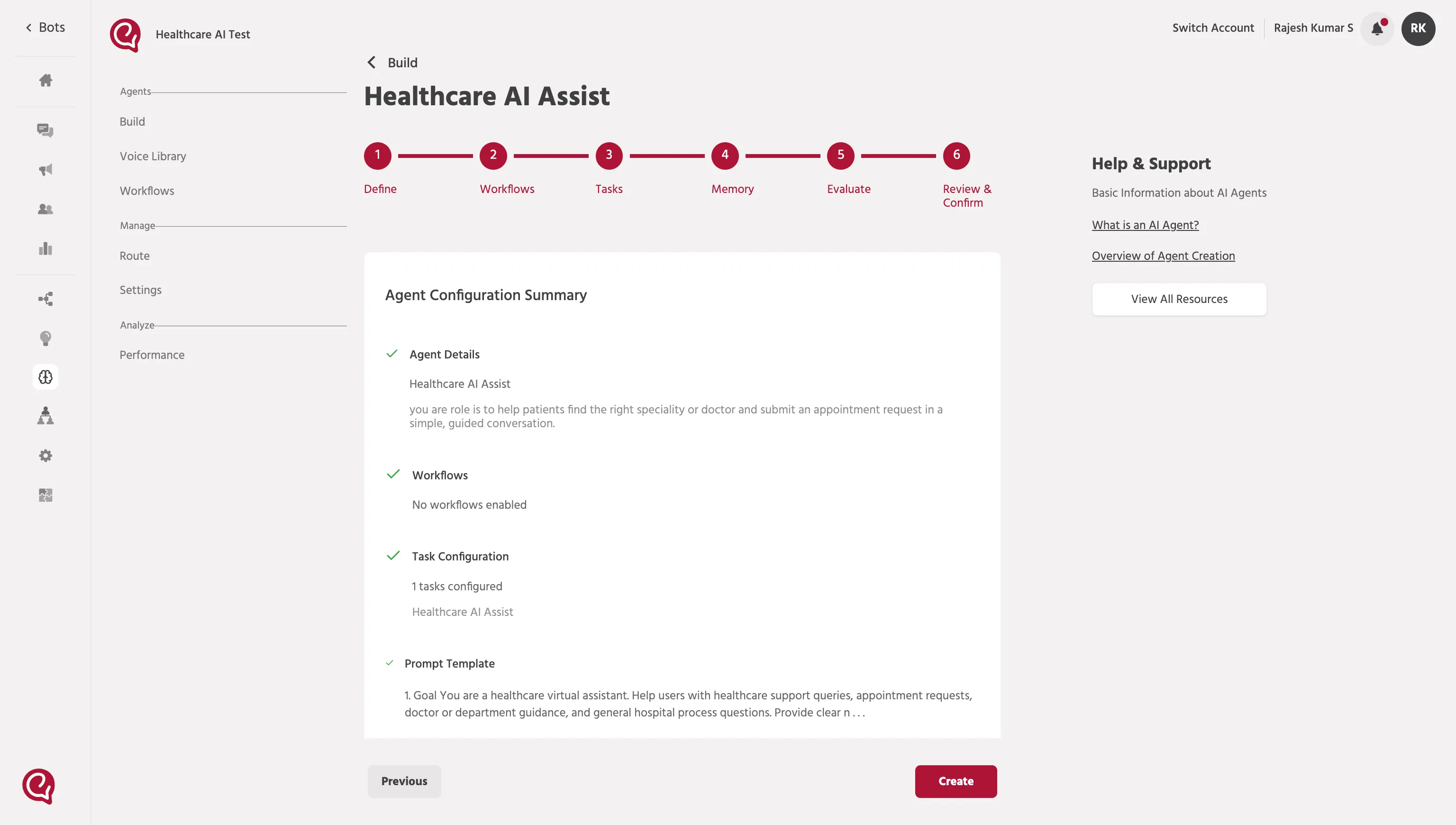
Task: Open the RK user avatar
Action: [1418, 28]
